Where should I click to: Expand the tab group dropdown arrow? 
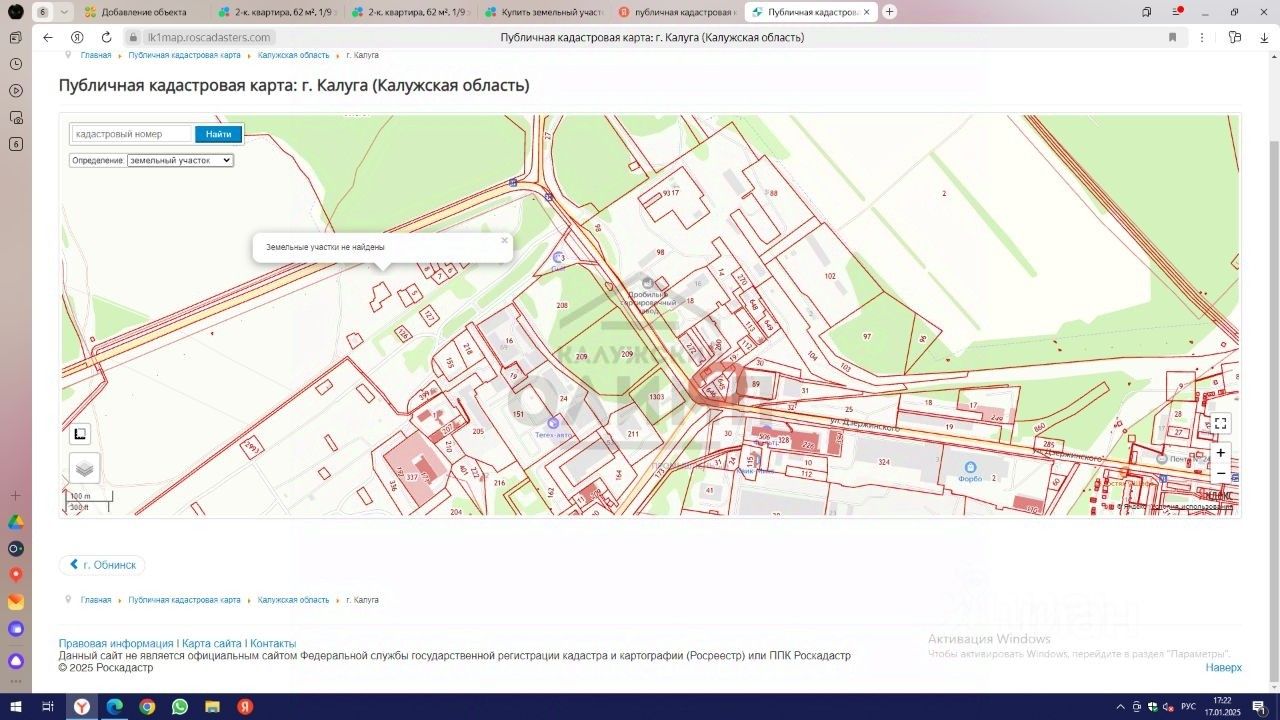(65, 12)
